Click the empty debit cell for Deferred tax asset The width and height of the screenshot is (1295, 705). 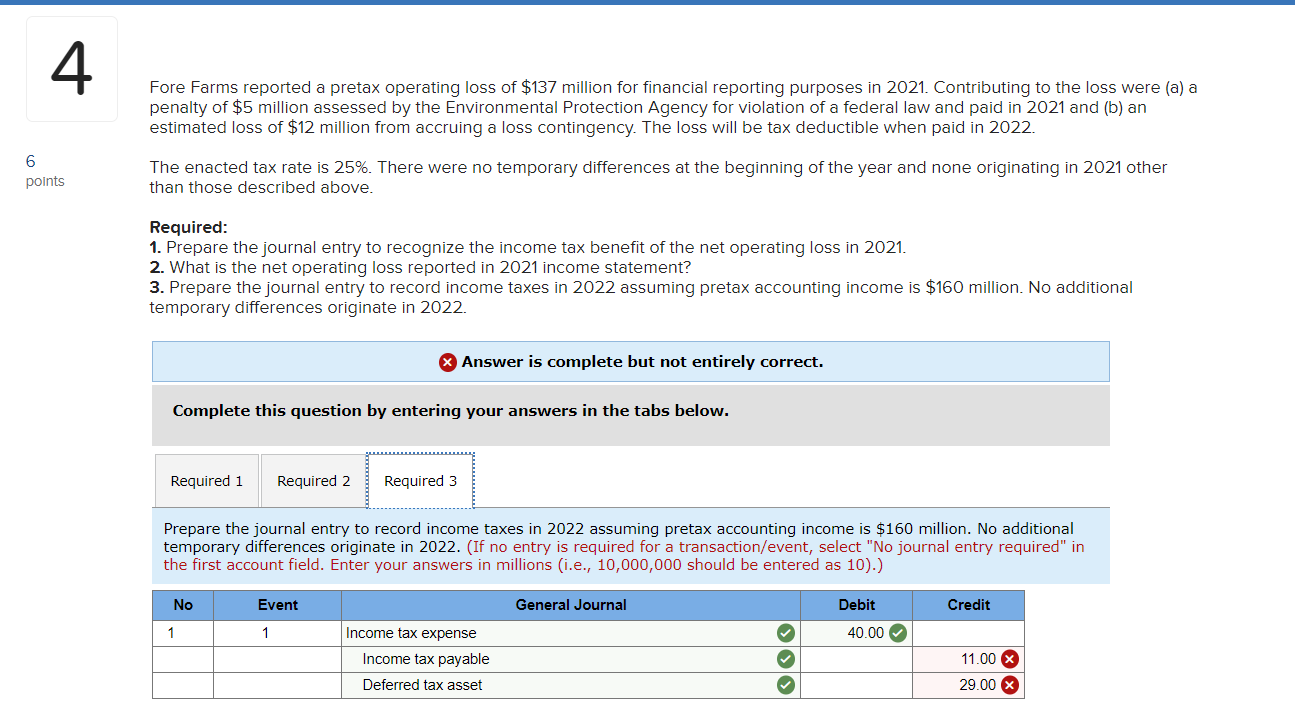tap(856, 685)
